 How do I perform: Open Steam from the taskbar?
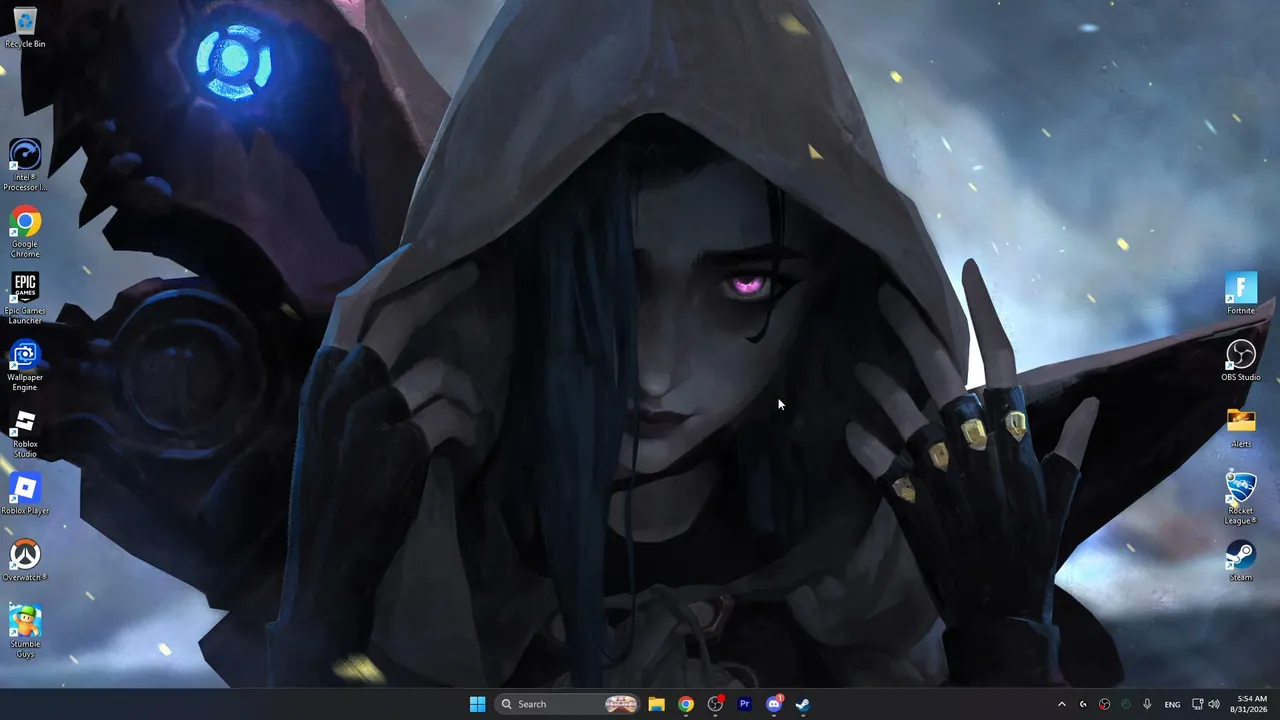click(803, 704)
